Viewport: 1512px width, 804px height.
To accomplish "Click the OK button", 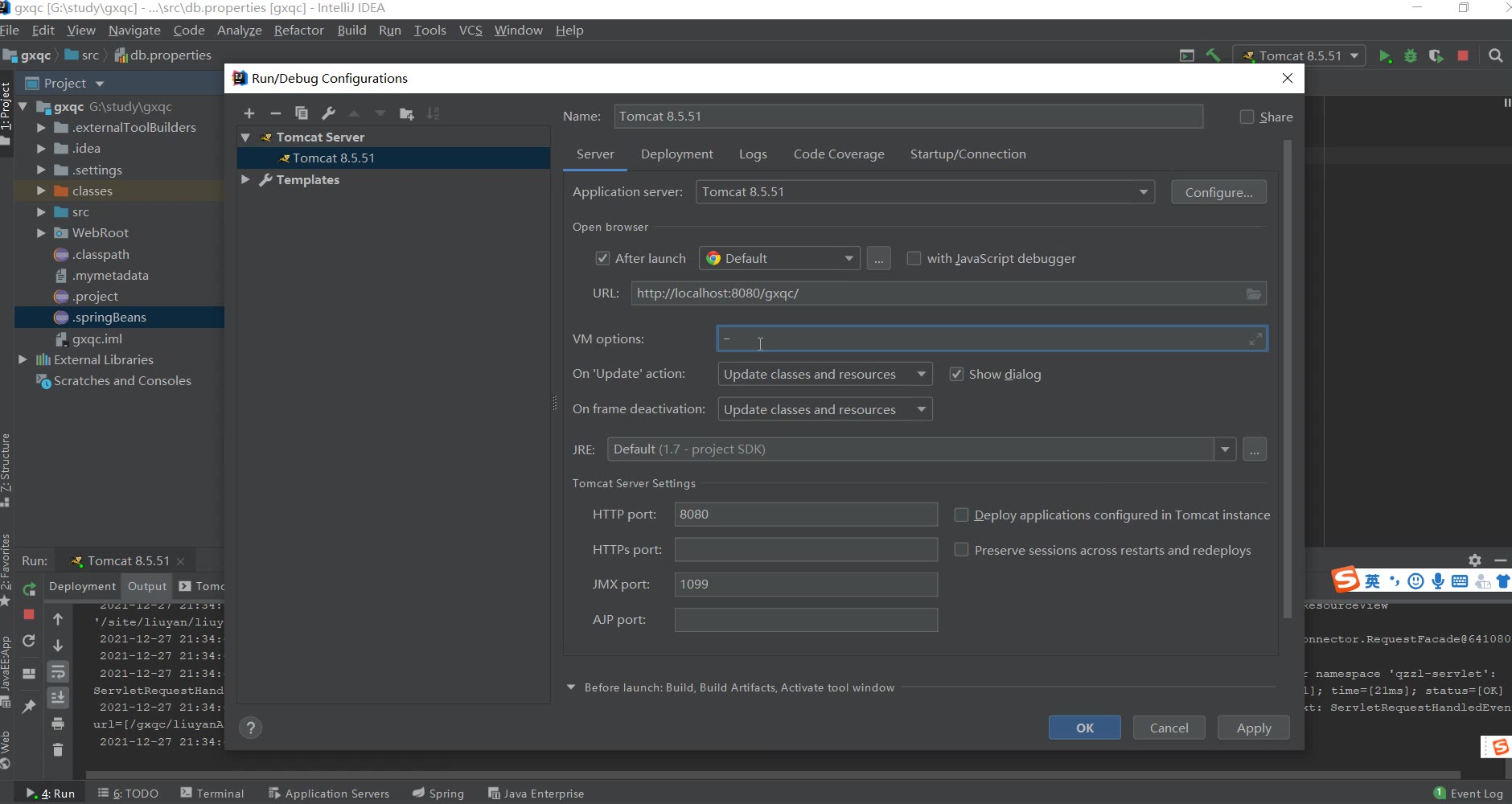I will click(1084, 728).
